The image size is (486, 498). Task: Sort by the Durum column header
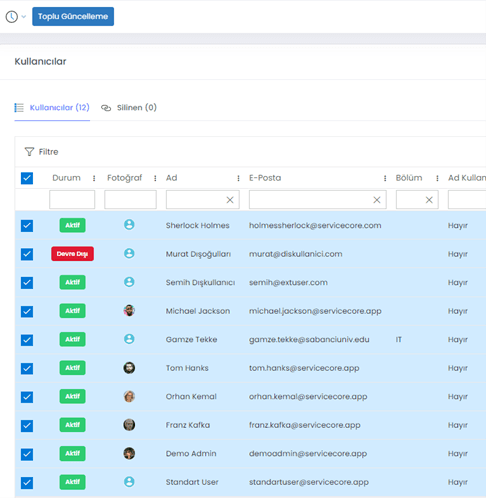point(66,178)
